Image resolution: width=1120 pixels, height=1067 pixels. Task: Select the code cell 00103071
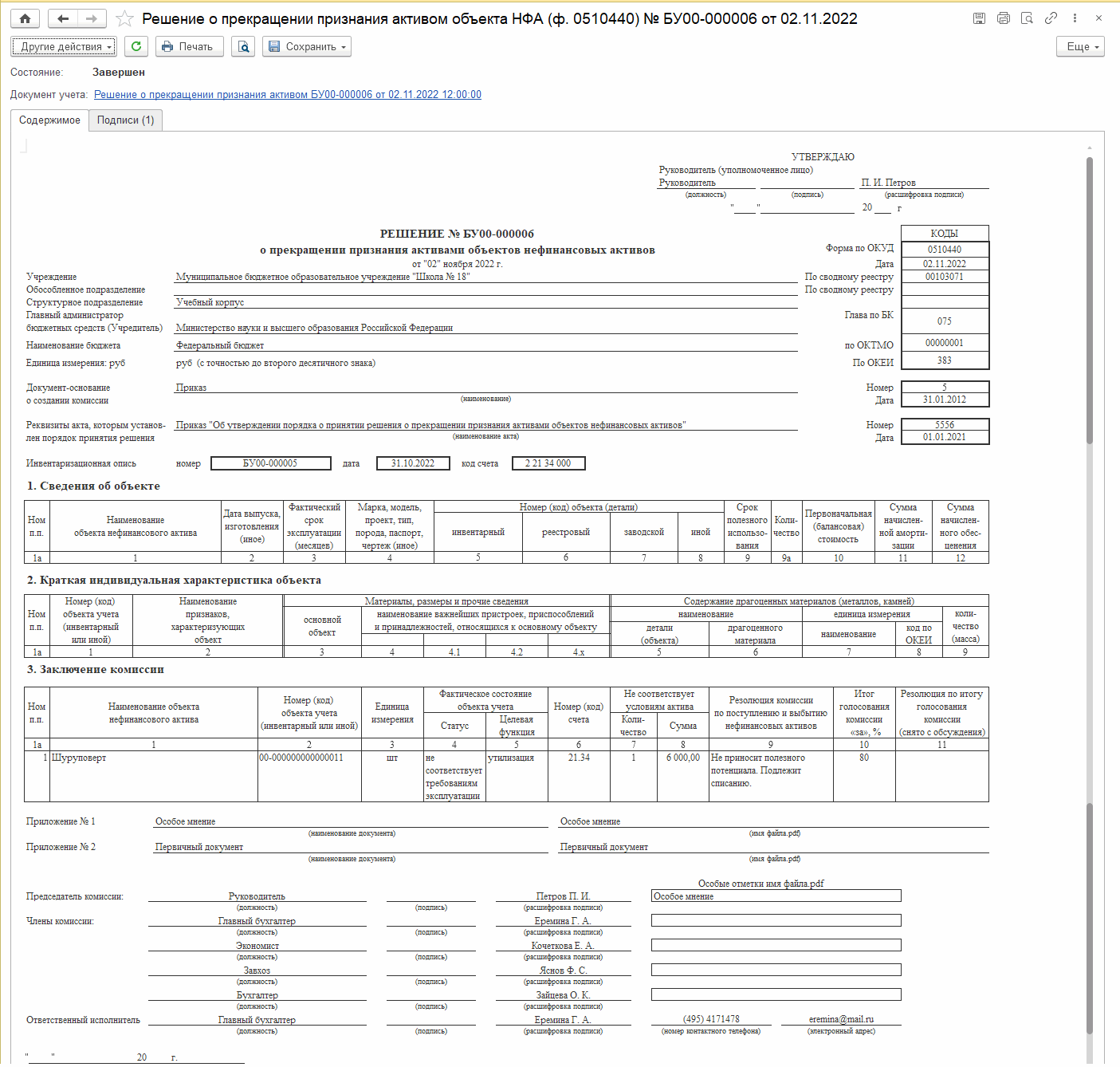(945, 277)
